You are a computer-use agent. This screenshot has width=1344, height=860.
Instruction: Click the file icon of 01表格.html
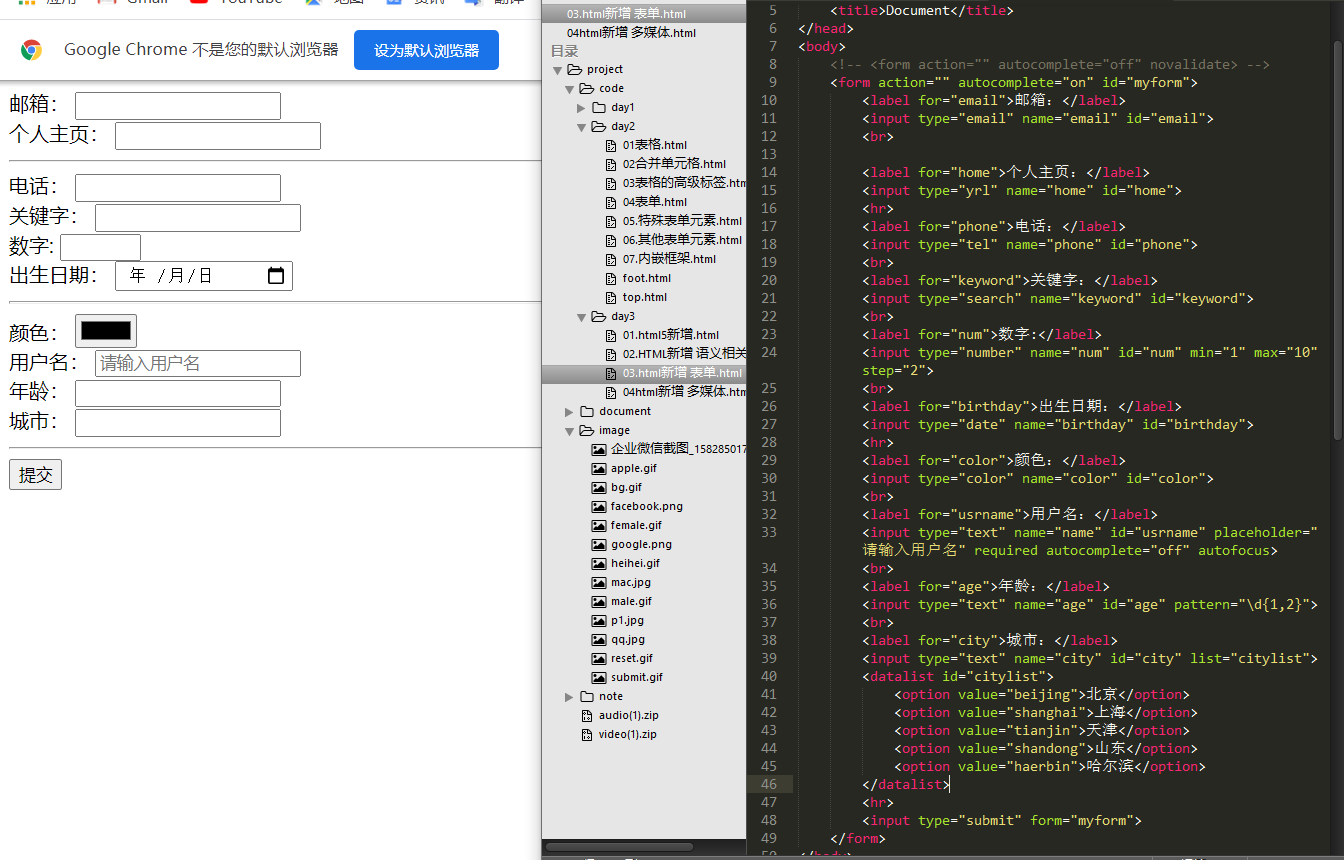point(612,146)
